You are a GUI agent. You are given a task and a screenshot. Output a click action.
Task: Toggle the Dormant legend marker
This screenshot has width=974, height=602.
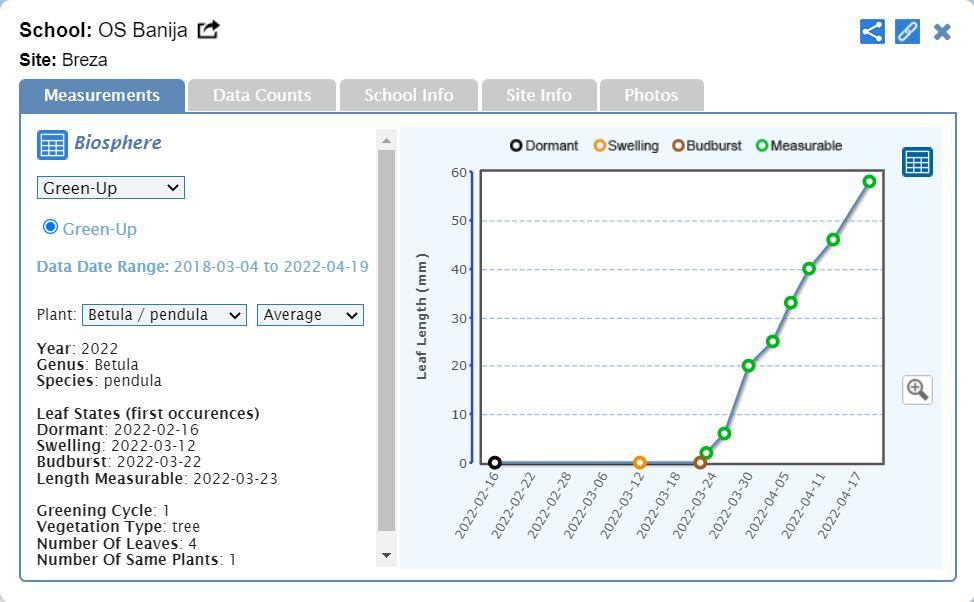(517, 146)
